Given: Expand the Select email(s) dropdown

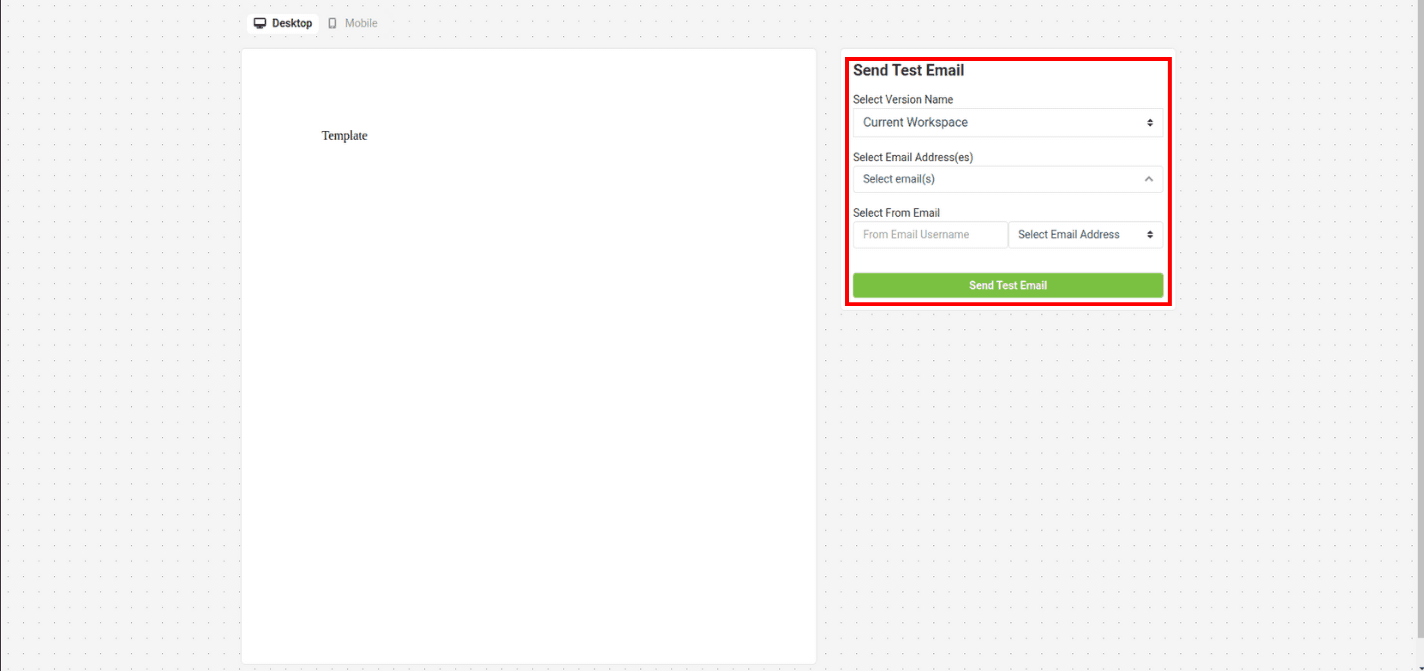Looking at the screenshot, I should click(1008, 179).
